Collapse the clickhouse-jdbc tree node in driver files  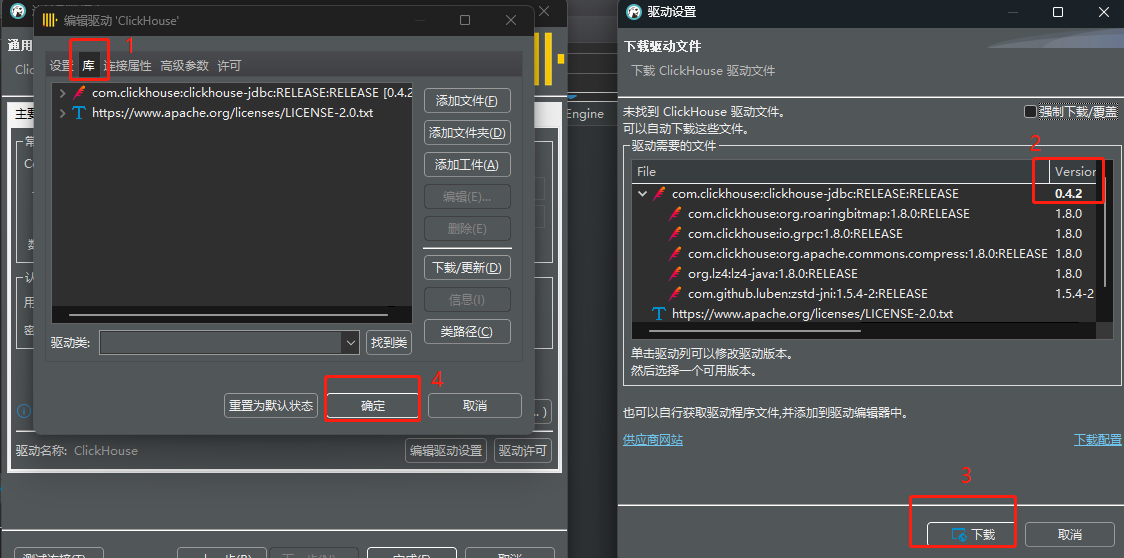click(642, 194)
